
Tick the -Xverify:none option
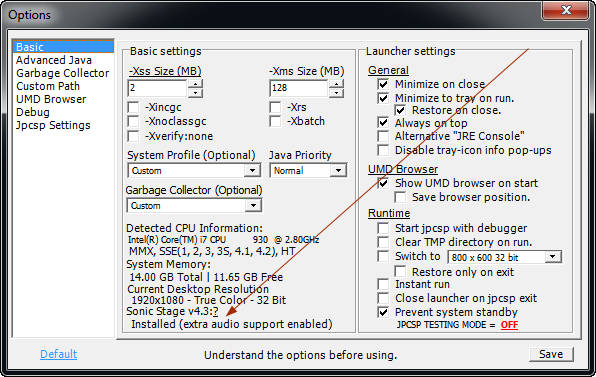point(133,136)
